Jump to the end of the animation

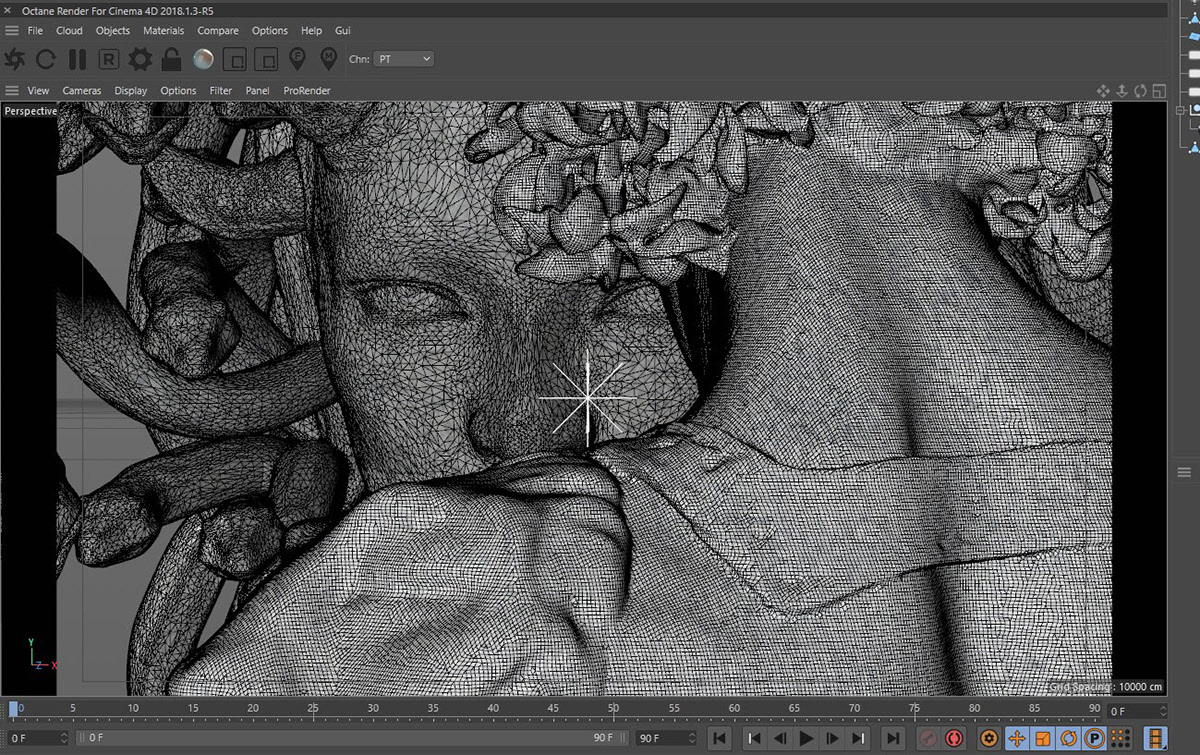tap(893, 739)
